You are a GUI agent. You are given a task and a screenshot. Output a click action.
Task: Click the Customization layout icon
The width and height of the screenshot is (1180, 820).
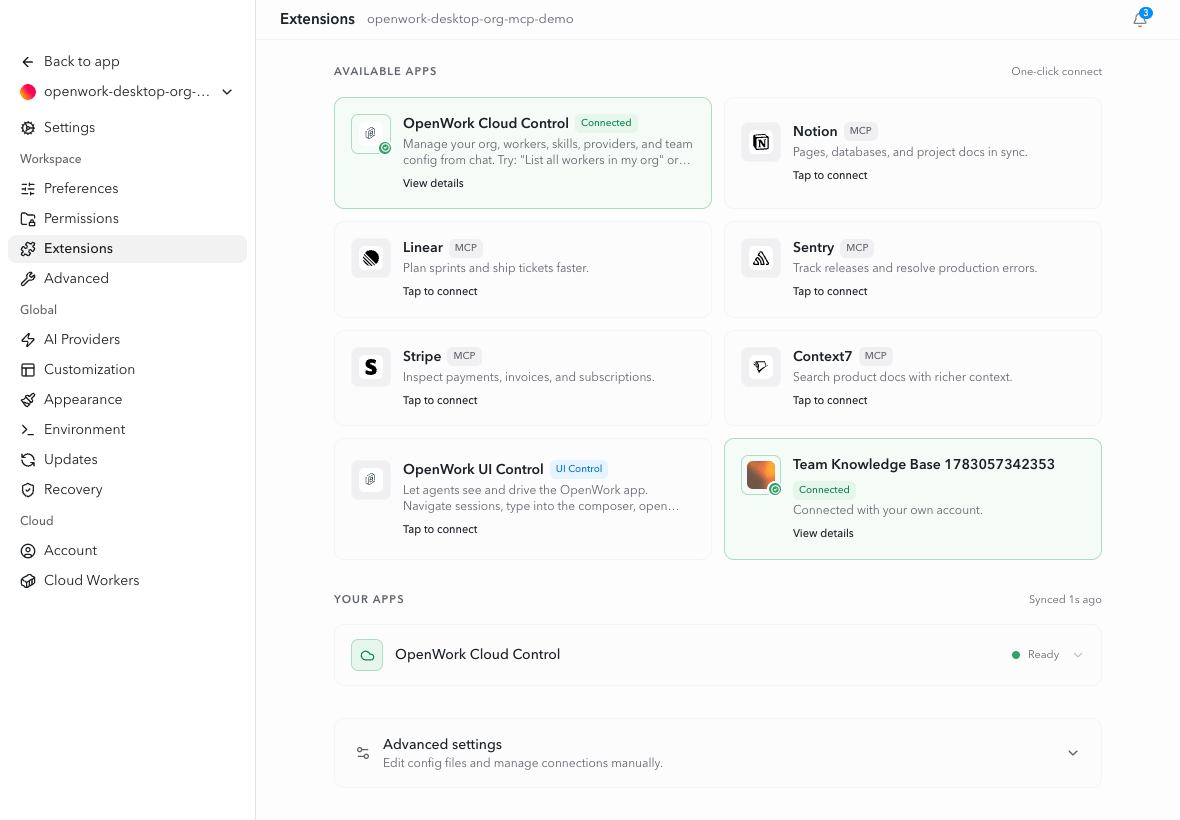(28, 370)
